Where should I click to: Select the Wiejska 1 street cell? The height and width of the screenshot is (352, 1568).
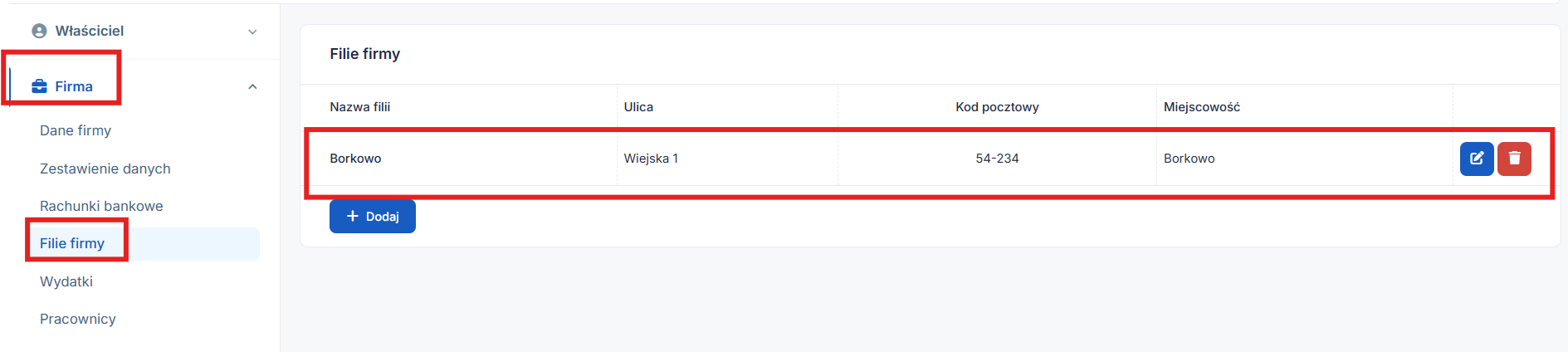(x=651, y=159)
